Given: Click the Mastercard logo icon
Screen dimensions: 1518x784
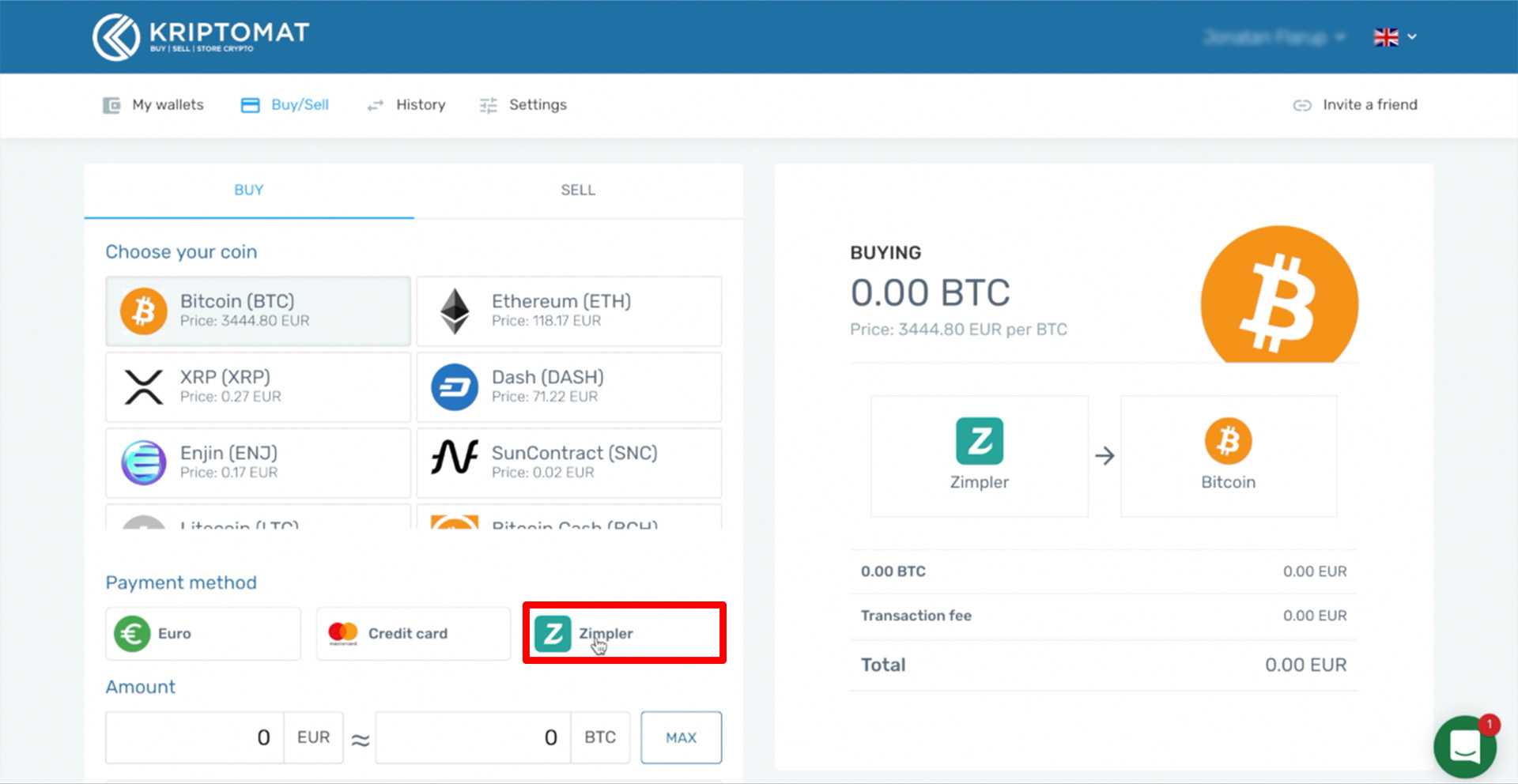Looking at the screenshot, I should point(343,633).
